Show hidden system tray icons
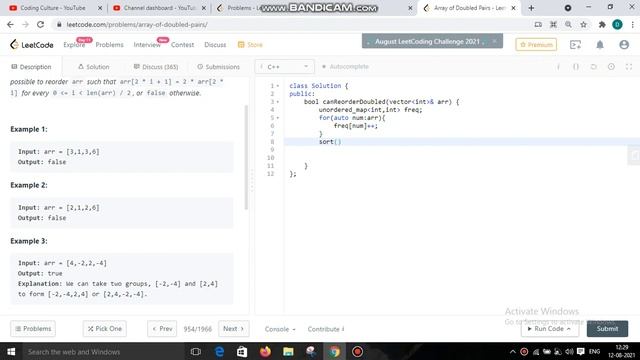Viewport: 640px width, 360px height. (513, 351)
